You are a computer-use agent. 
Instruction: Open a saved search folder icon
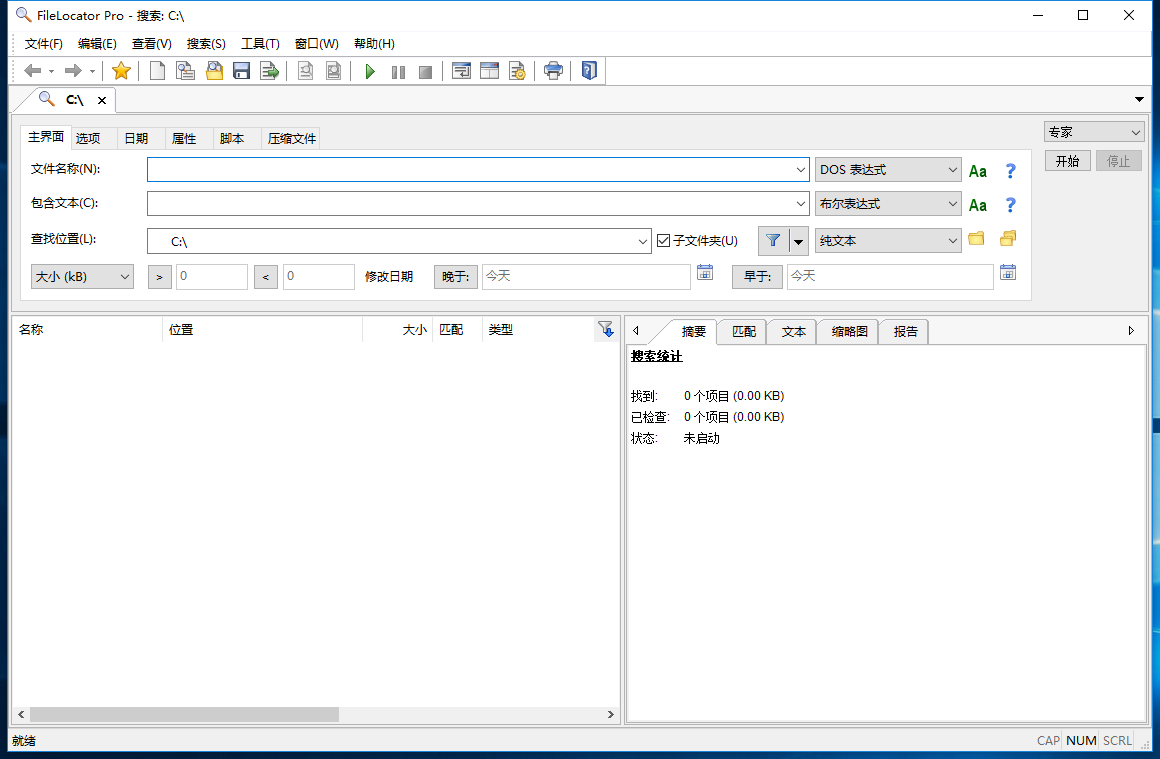click(214, 71)
